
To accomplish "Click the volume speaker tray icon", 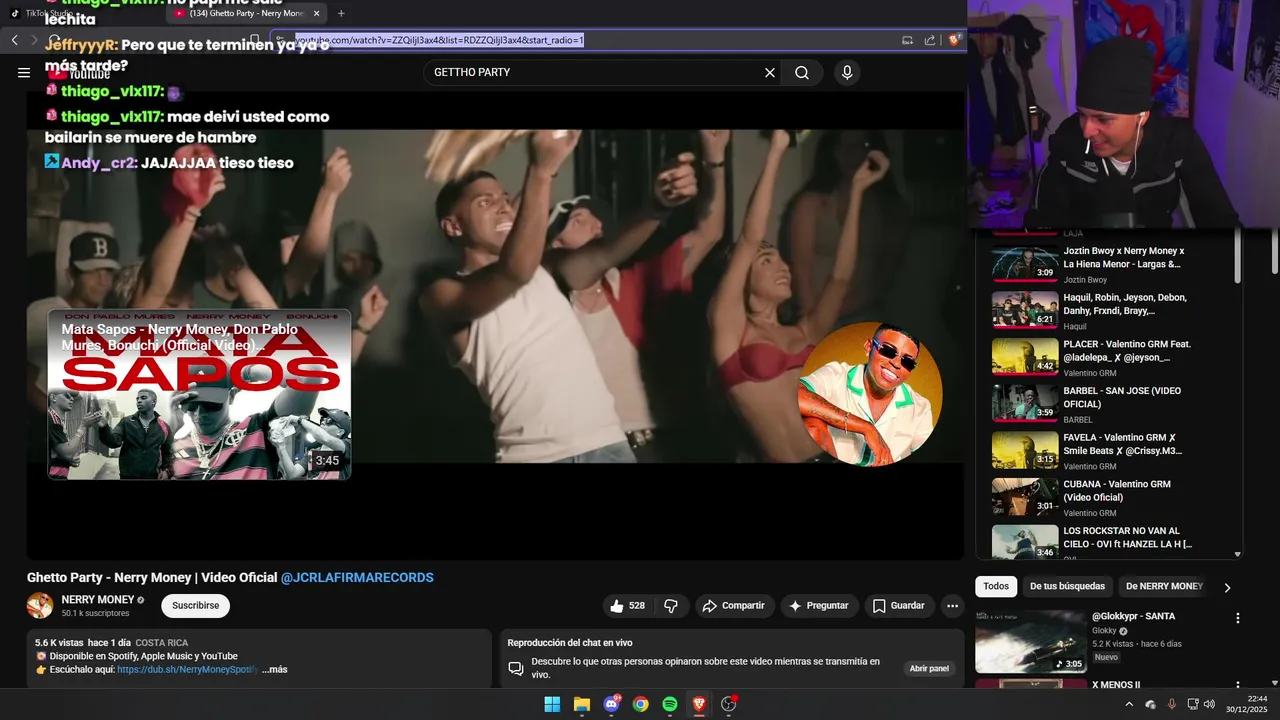I will point(1209,704).
